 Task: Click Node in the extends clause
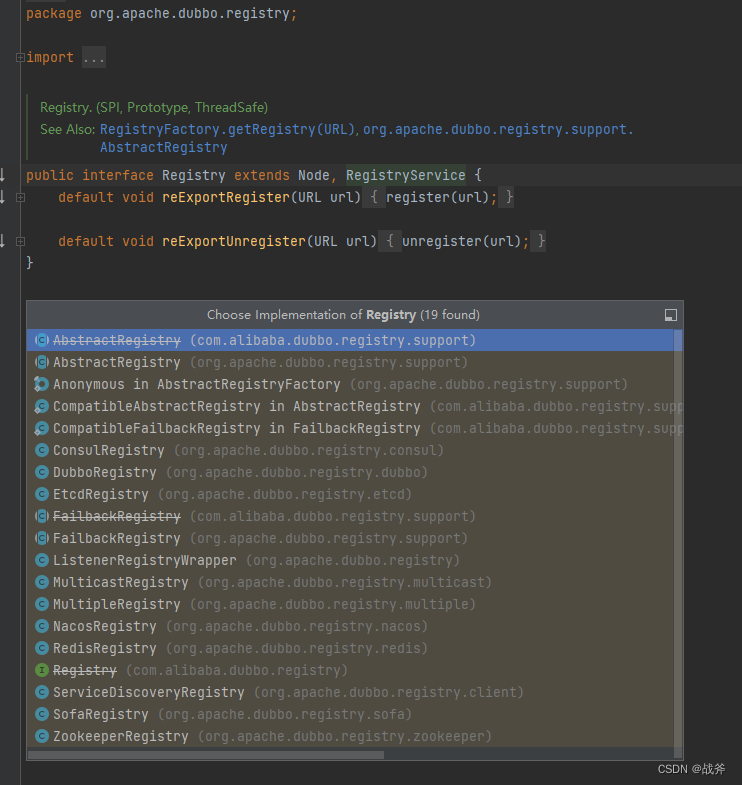(x=313, y=175)
